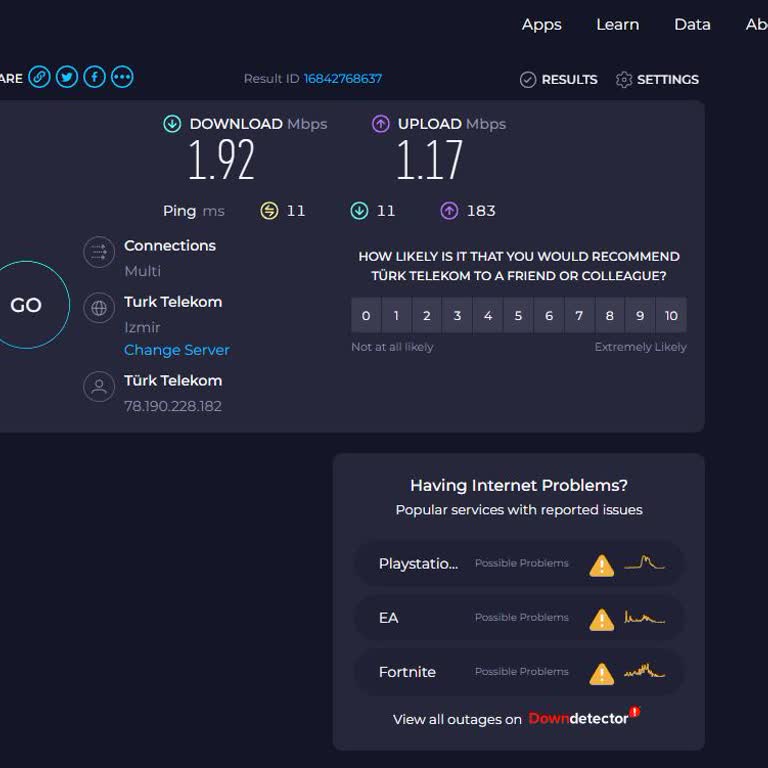Rate recommendation score 2

427,315
